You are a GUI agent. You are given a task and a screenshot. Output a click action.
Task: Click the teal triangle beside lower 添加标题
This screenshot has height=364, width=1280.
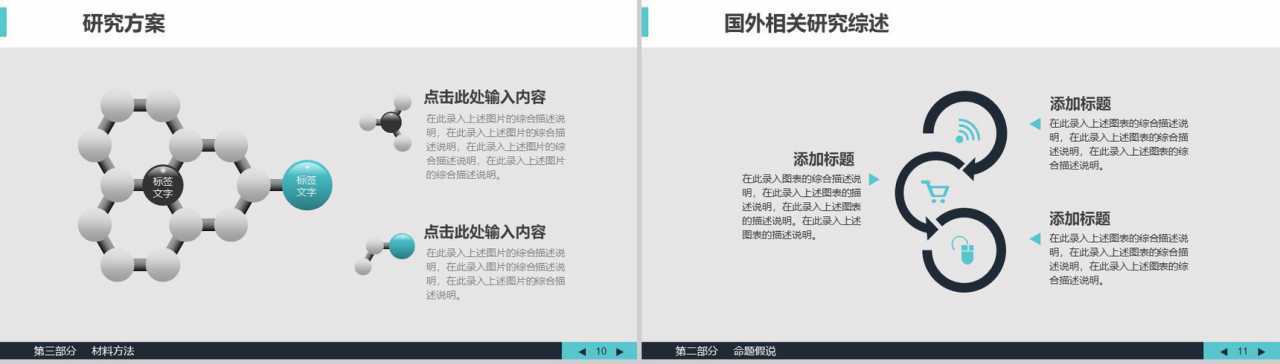tap(1035, 238)
